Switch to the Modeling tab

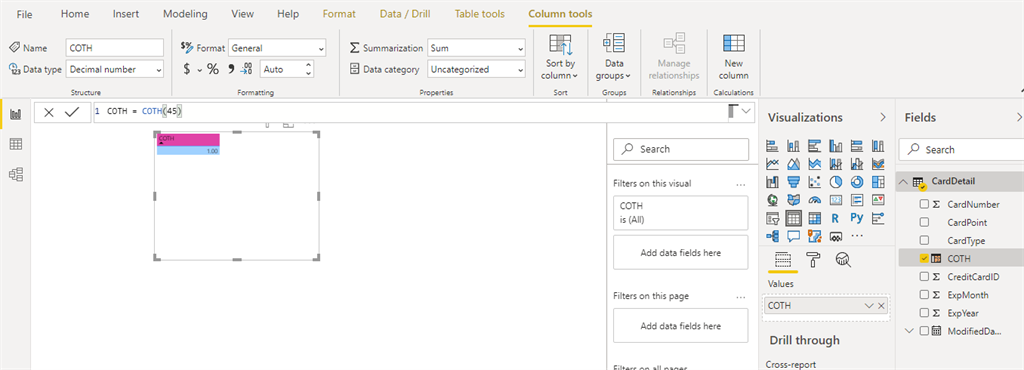click(x=185, y=14)
